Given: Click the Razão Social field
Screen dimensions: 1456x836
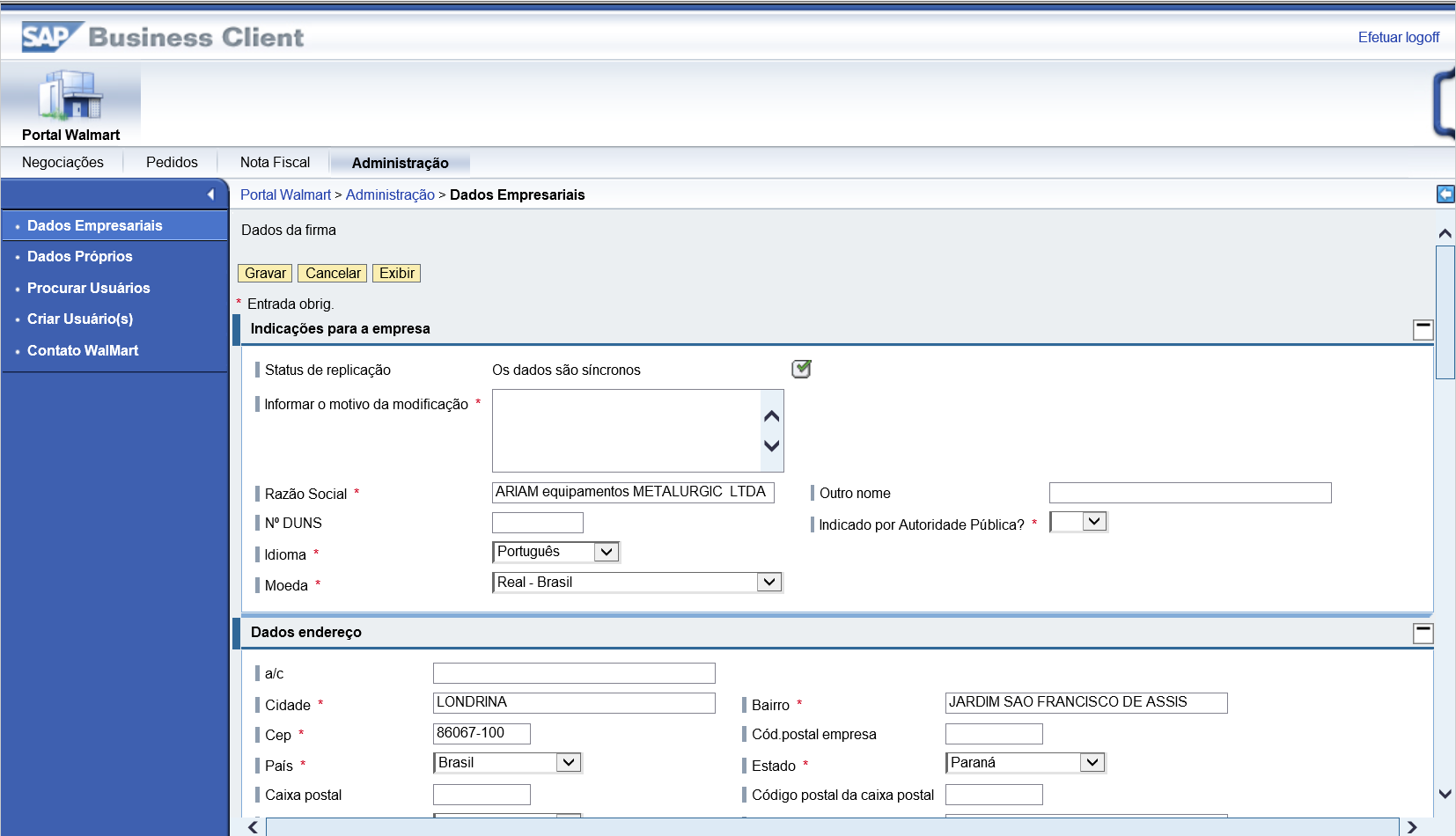Looking at the screenshot, I should (x=633, y=492).
